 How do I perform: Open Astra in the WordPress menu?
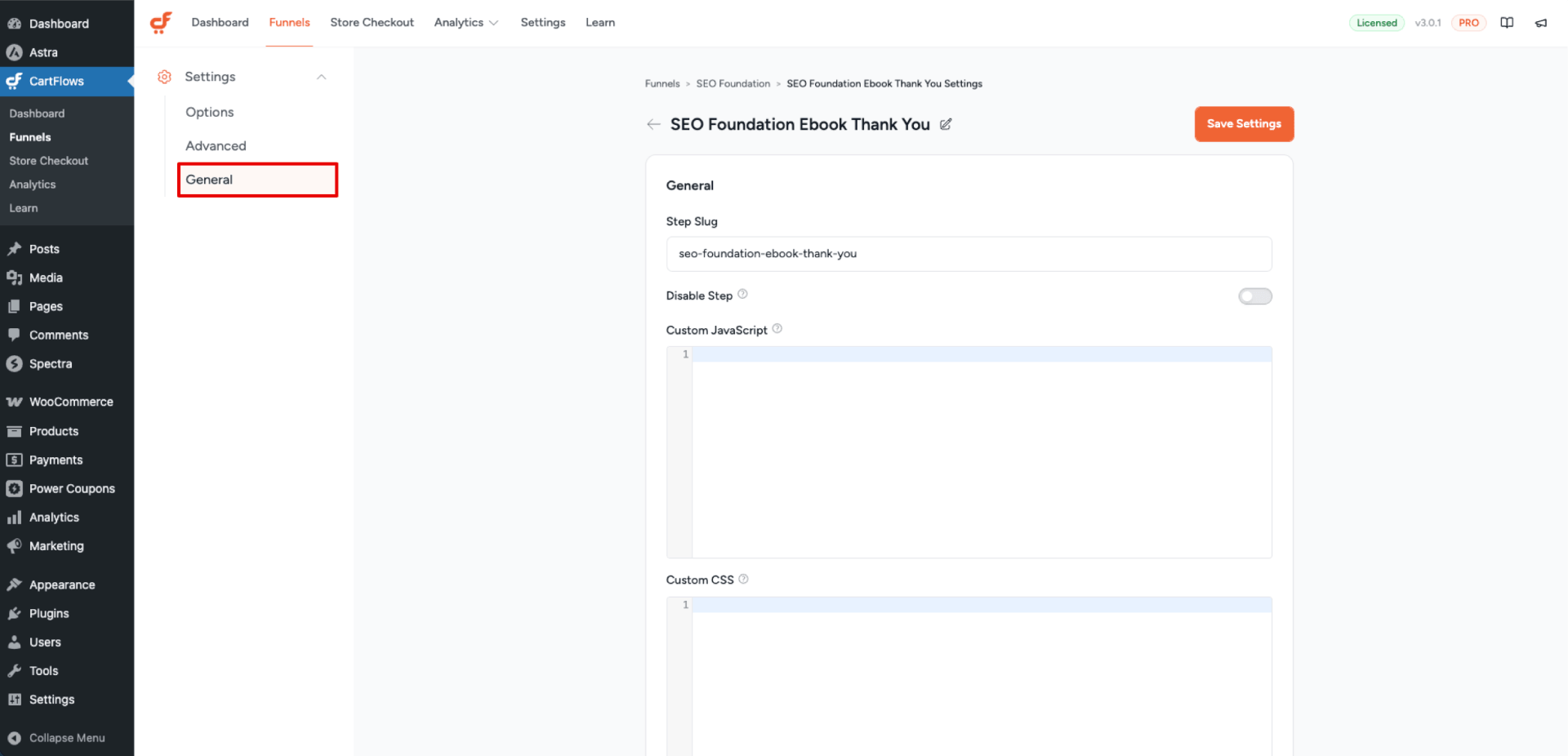coord(67,52)
